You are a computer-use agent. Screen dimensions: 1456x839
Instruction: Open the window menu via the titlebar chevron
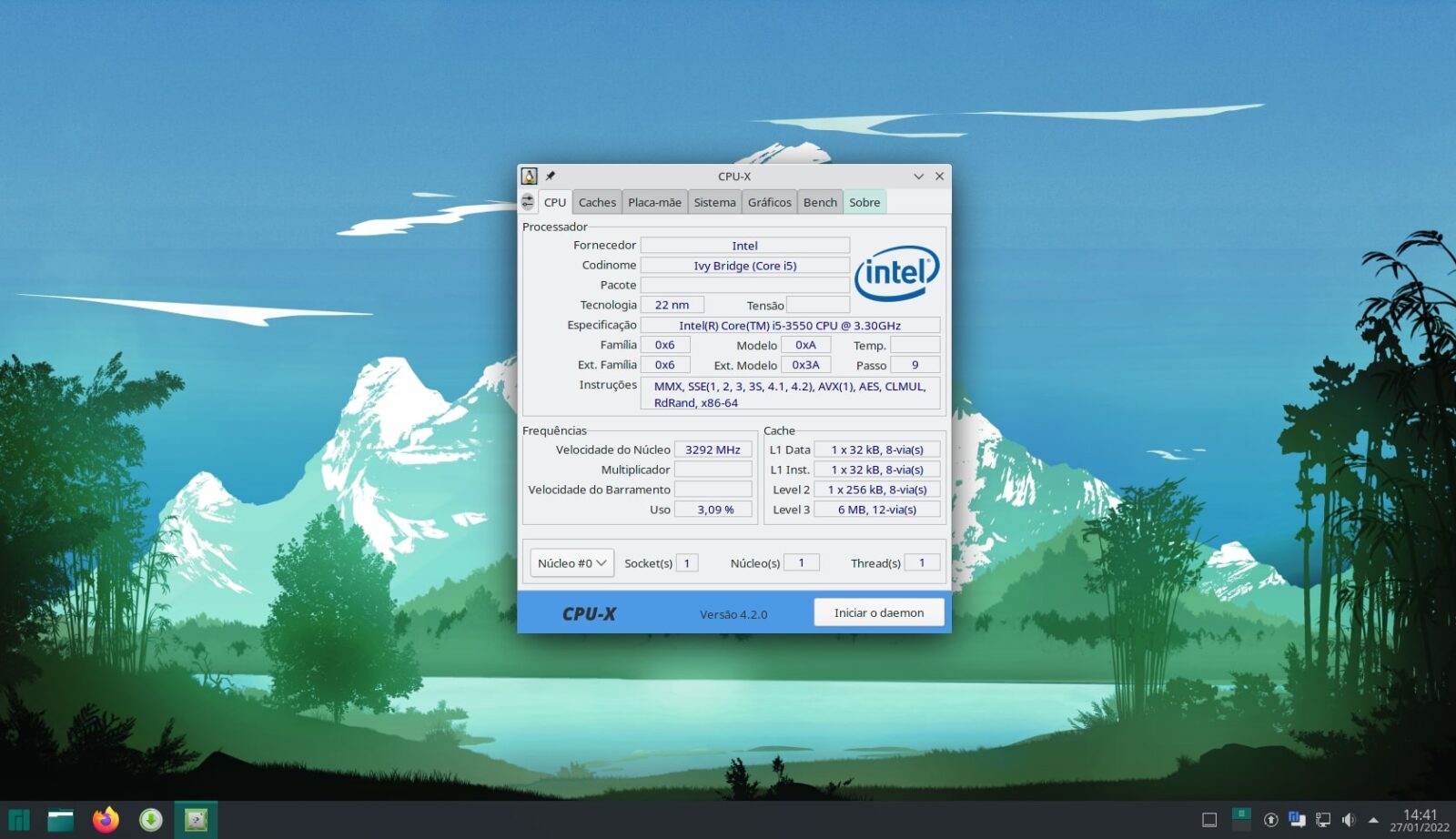click(919, 176)
